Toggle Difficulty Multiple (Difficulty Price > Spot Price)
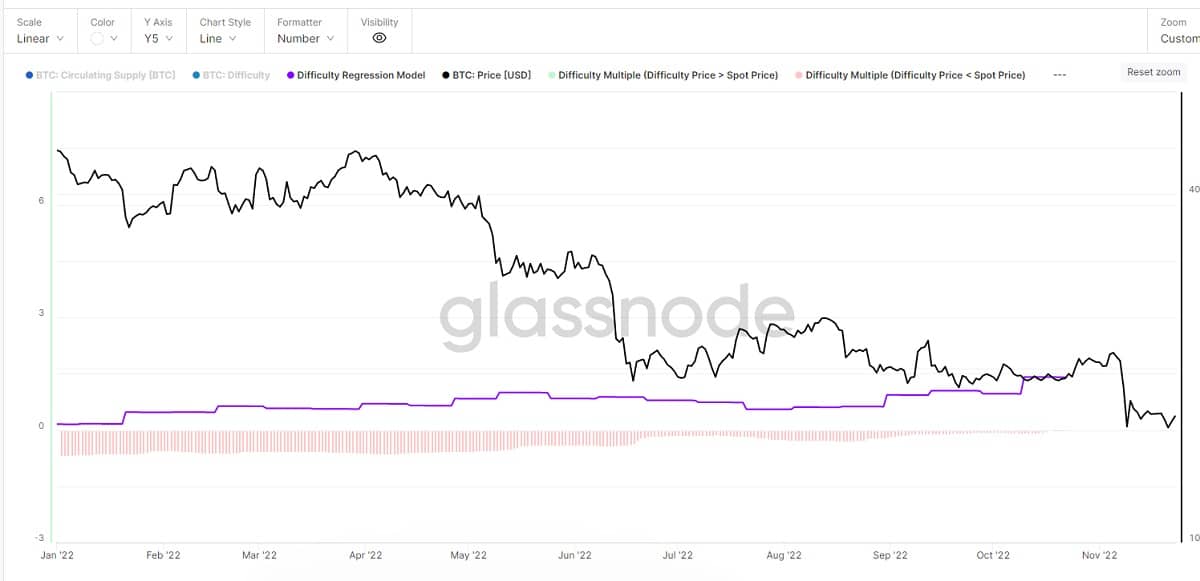This screenshot has height=581, width=1200. tap(663, 75)
